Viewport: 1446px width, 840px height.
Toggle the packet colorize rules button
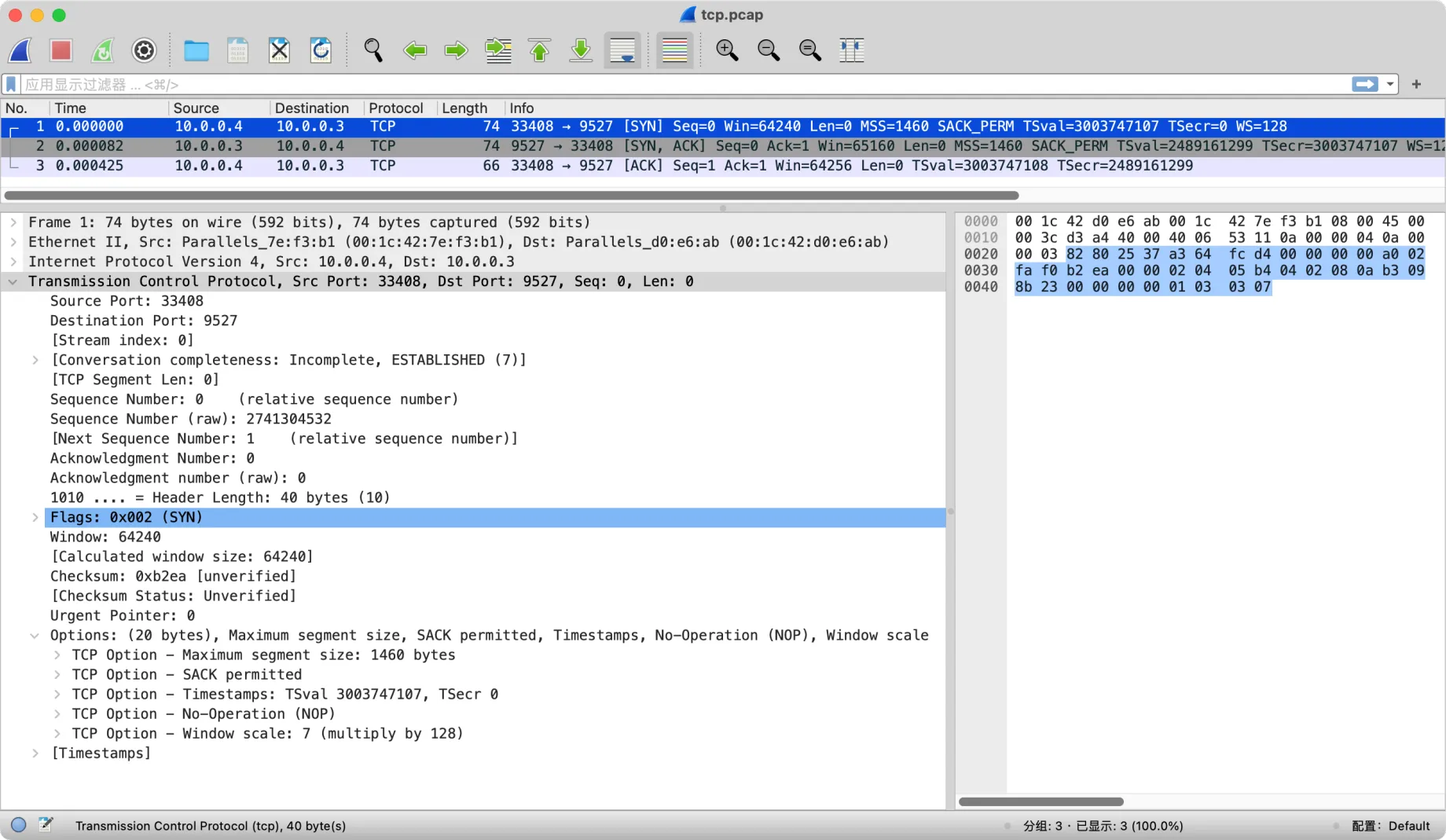674,51
